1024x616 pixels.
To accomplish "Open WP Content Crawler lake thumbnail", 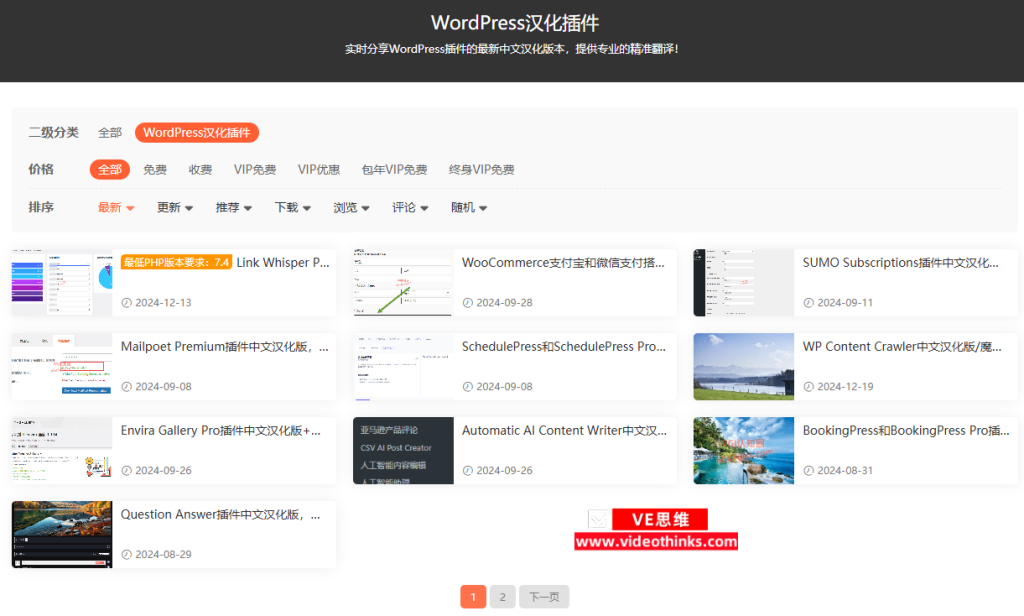I will click(x=744, y=366).
